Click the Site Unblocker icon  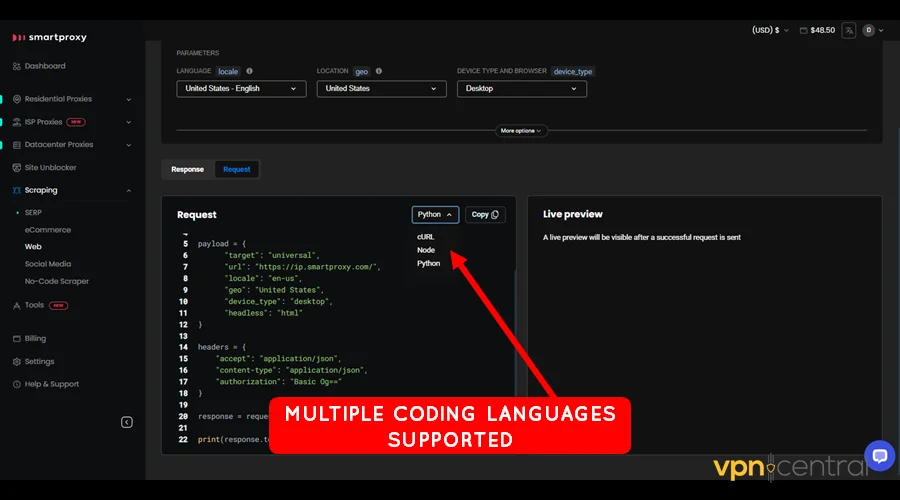[17, 168]
